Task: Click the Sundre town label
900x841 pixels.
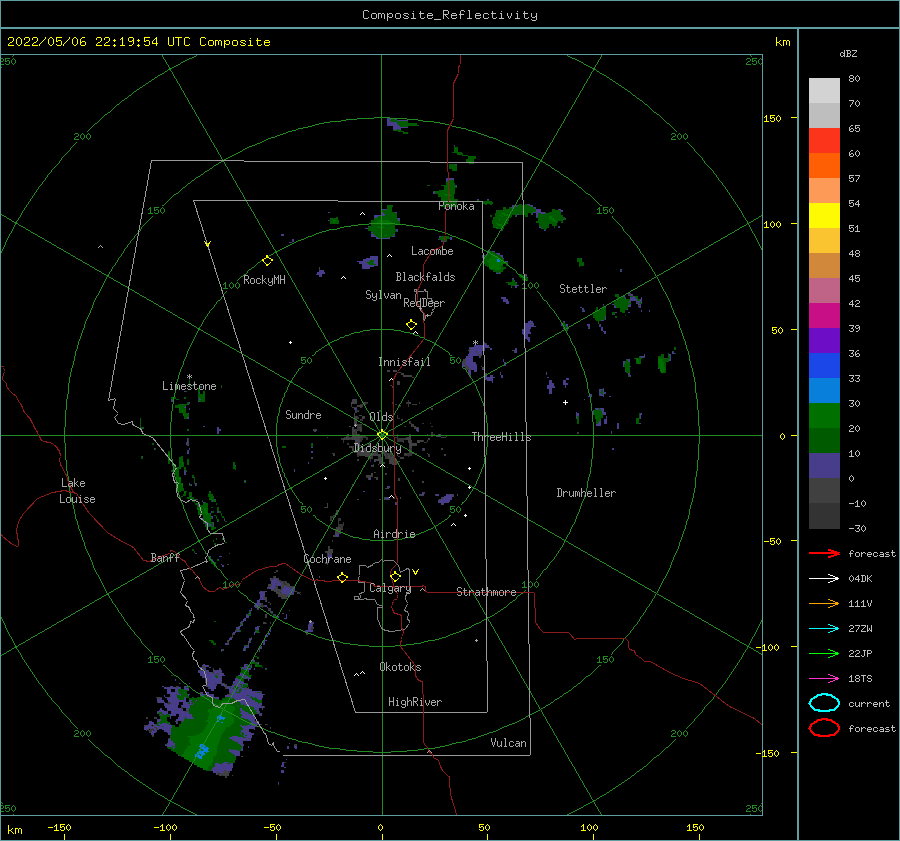Action: pos(303,414)
